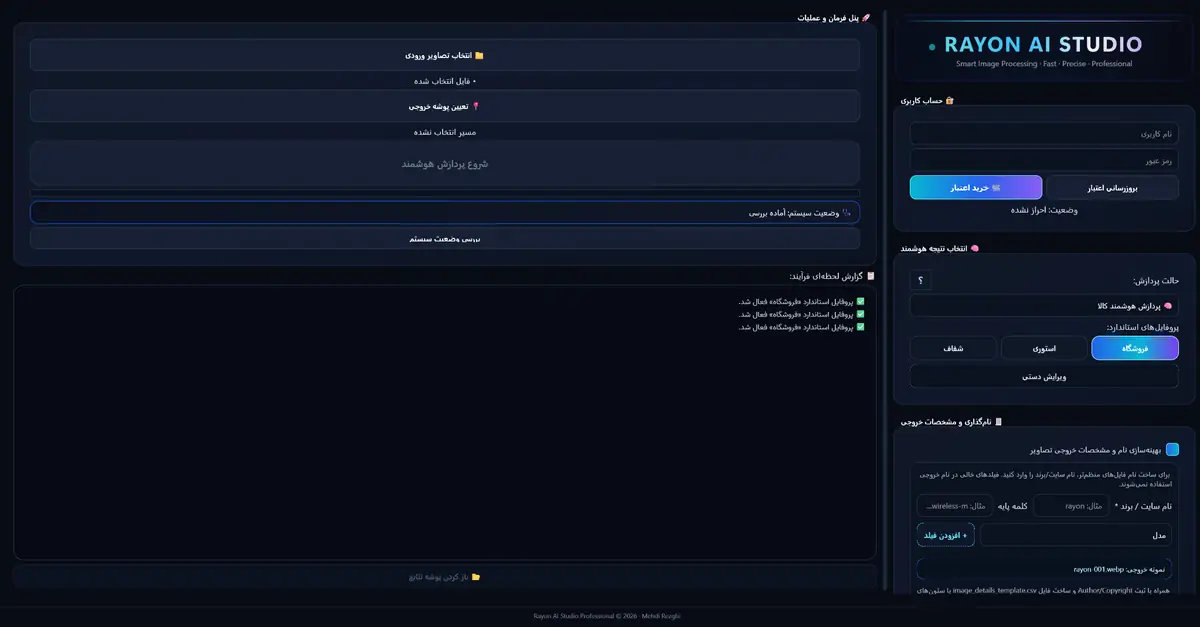The image size is (1200, 627).
Task: Click the processing progress bar below start button
Action: (445, 193)
